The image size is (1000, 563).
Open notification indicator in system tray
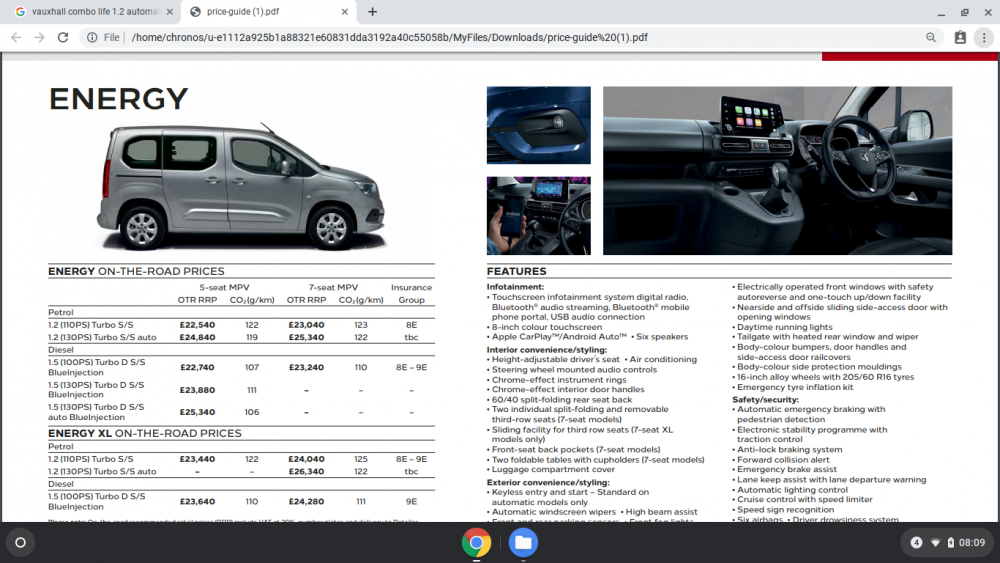tap(916, 543)
